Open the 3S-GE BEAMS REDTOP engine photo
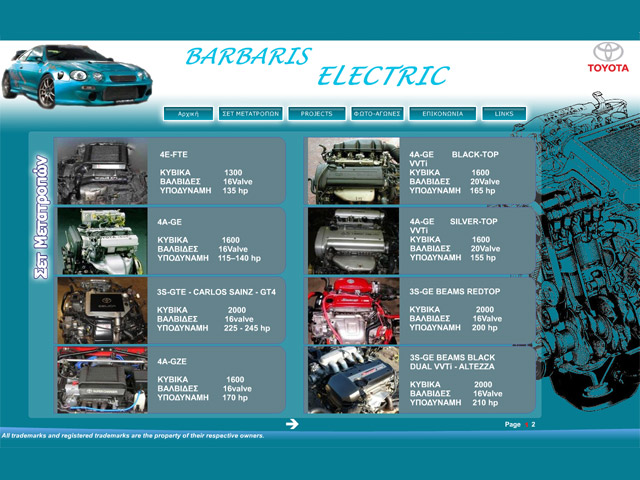640x480 pixels. [x=354, y=311]
